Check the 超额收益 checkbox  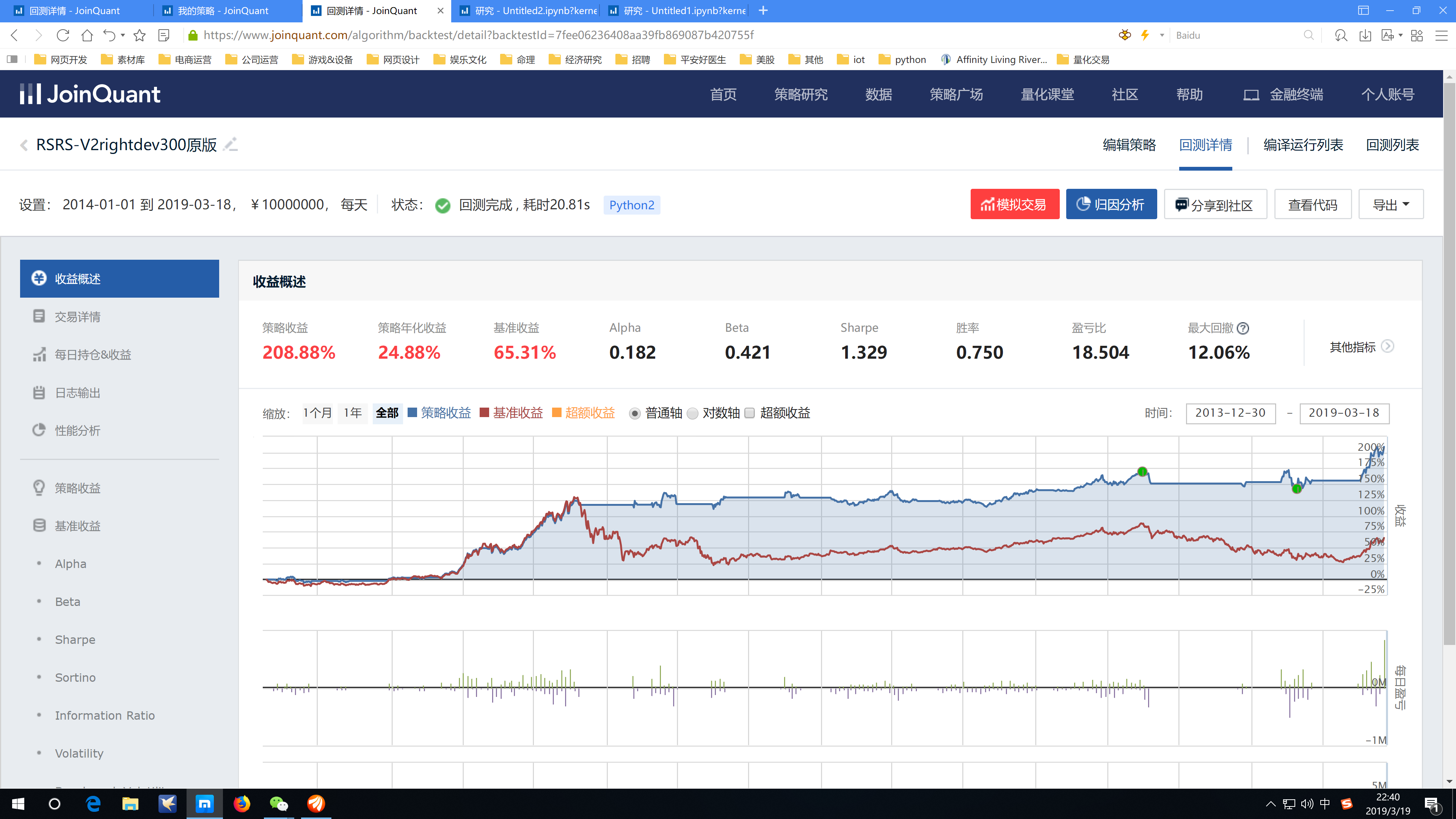750,413
